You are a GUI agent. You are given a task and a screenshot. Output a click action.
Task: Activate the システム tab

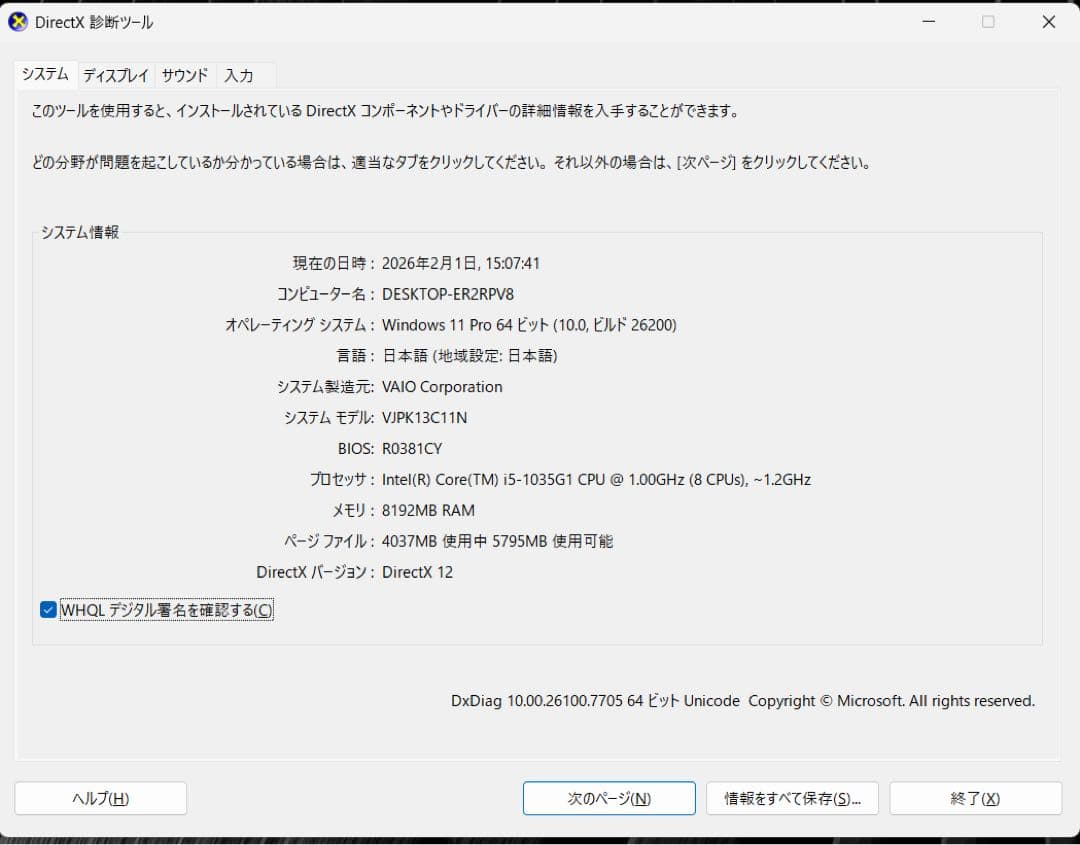[x=44, y=75]
